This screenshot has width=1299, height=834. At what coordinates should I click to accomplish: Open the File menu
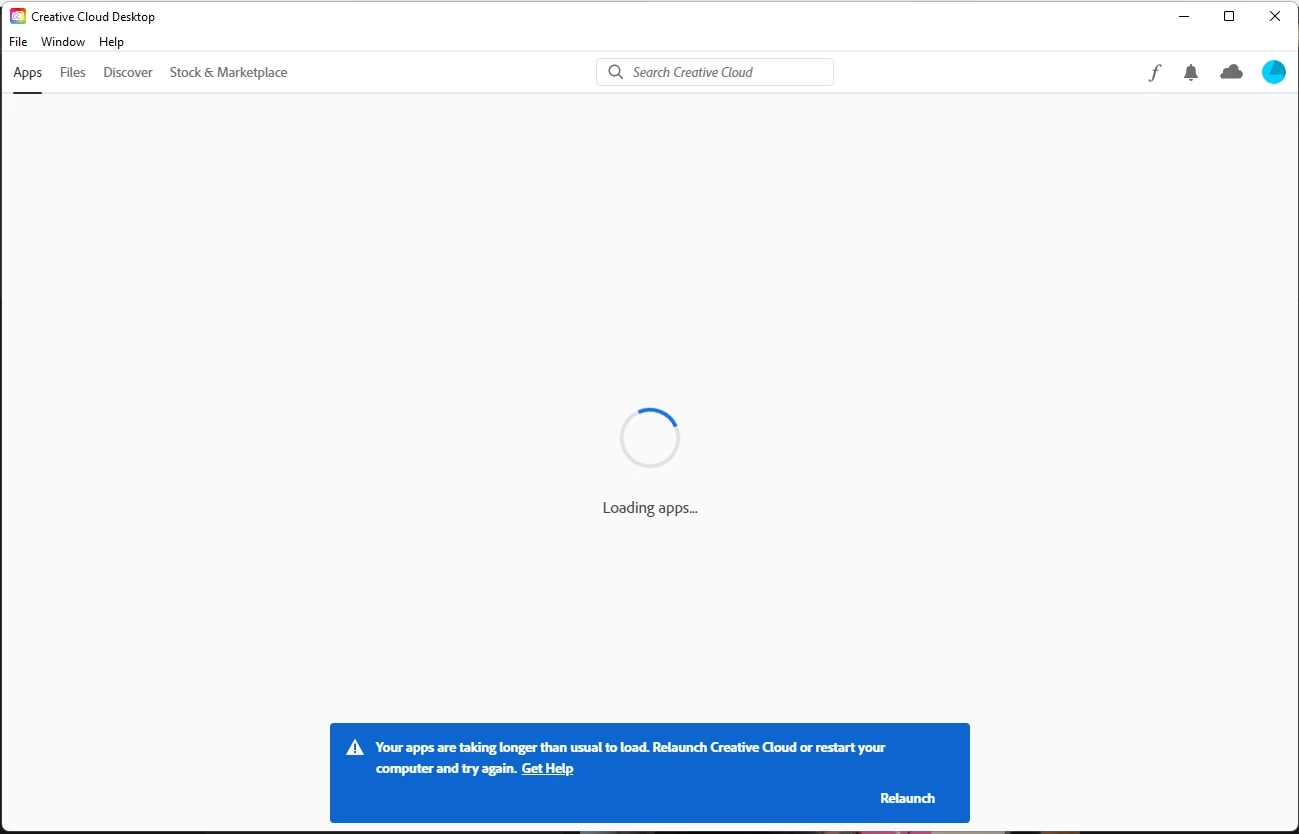coord(18,42)
